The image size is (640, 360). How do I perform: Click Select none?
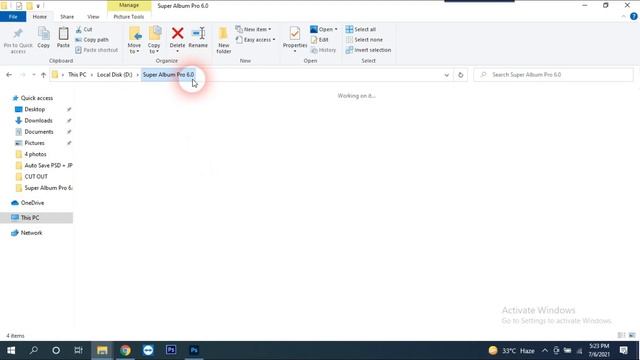pyautogui.click(x=364, y=40)
